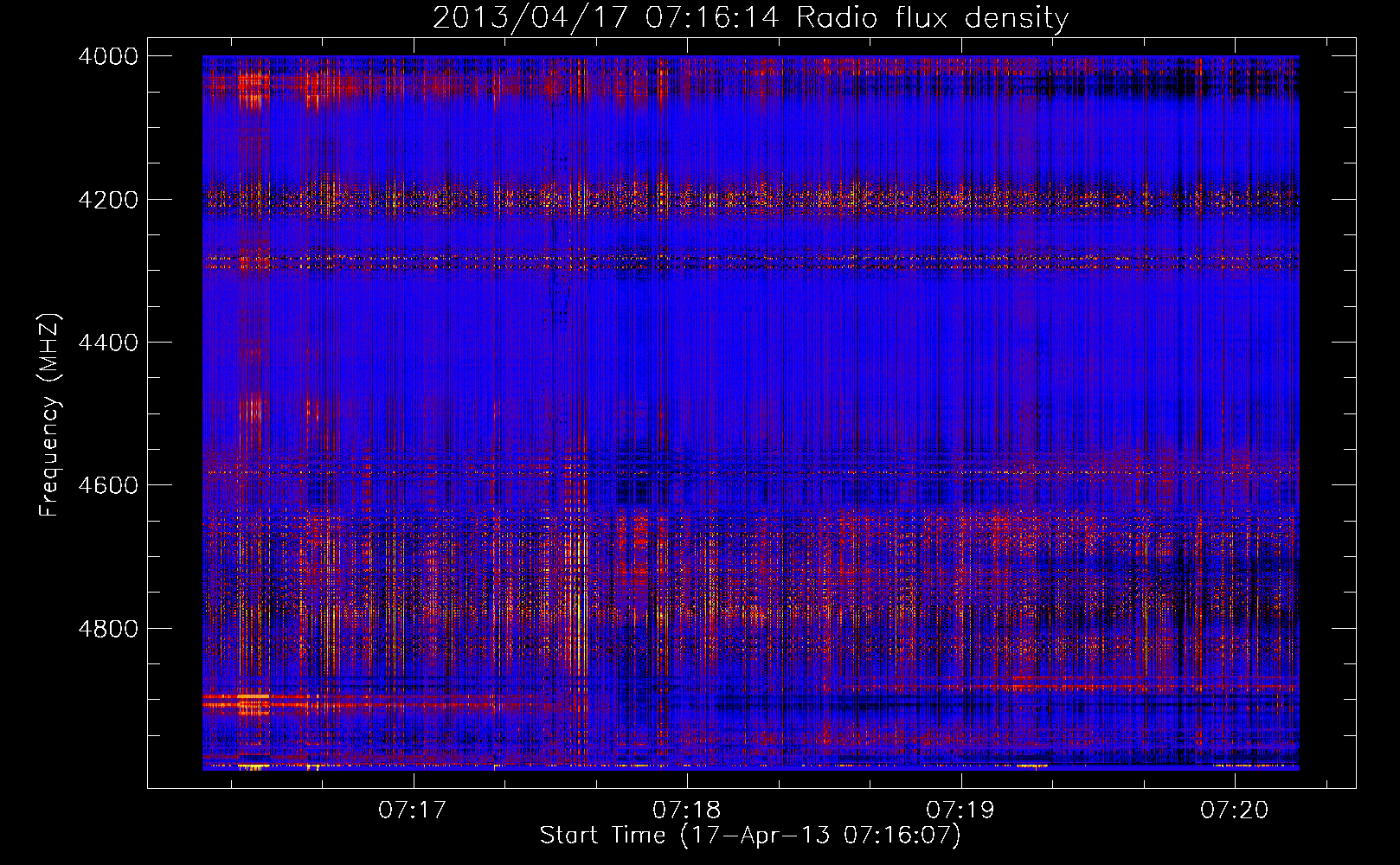Click the 07:19 time tick label
This screenshot has width=1400, height=865.
[960, 810]
